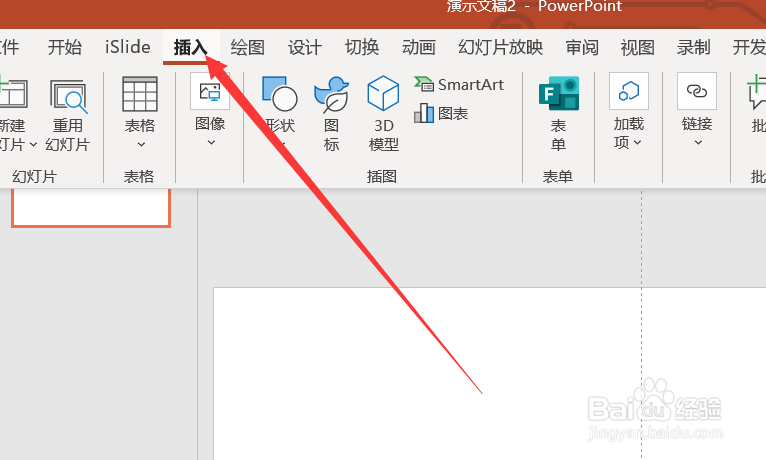Expand the 图像 dropdown chevron

tap(211, 143)
